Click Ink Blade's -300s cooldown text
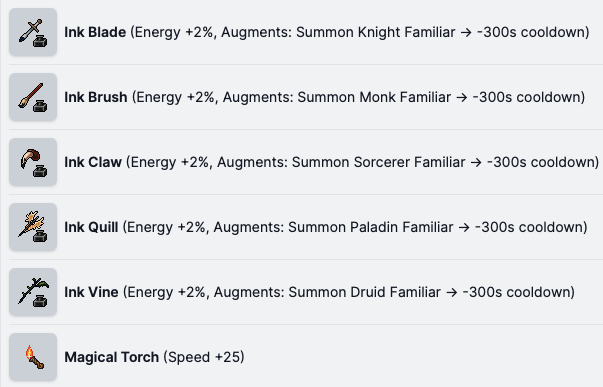Screen dimensions: 603x387 pyautogui.click(x=533, y=32)
